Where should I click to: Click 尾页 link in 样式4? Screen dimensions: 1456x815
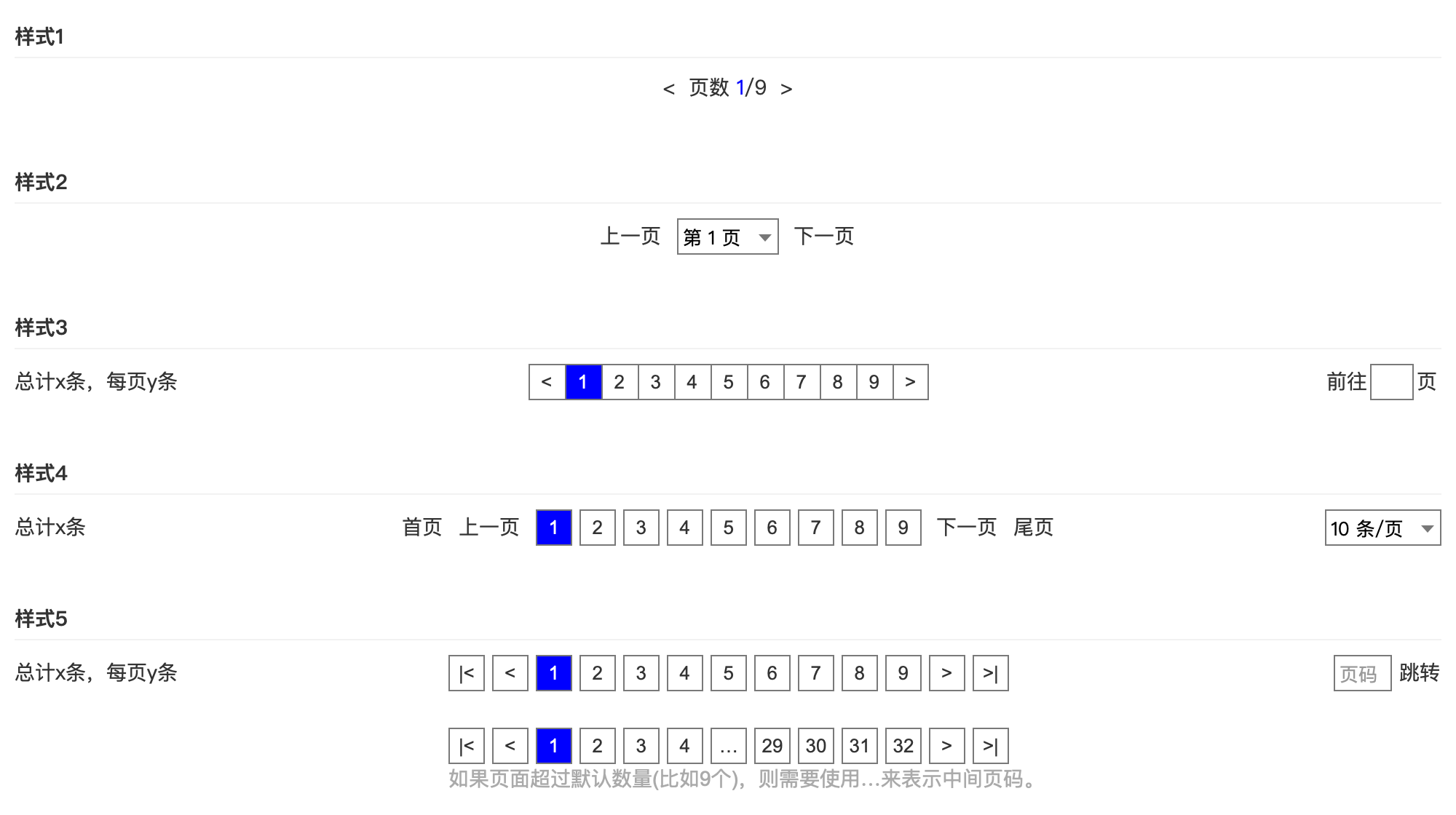point(1033,527)
